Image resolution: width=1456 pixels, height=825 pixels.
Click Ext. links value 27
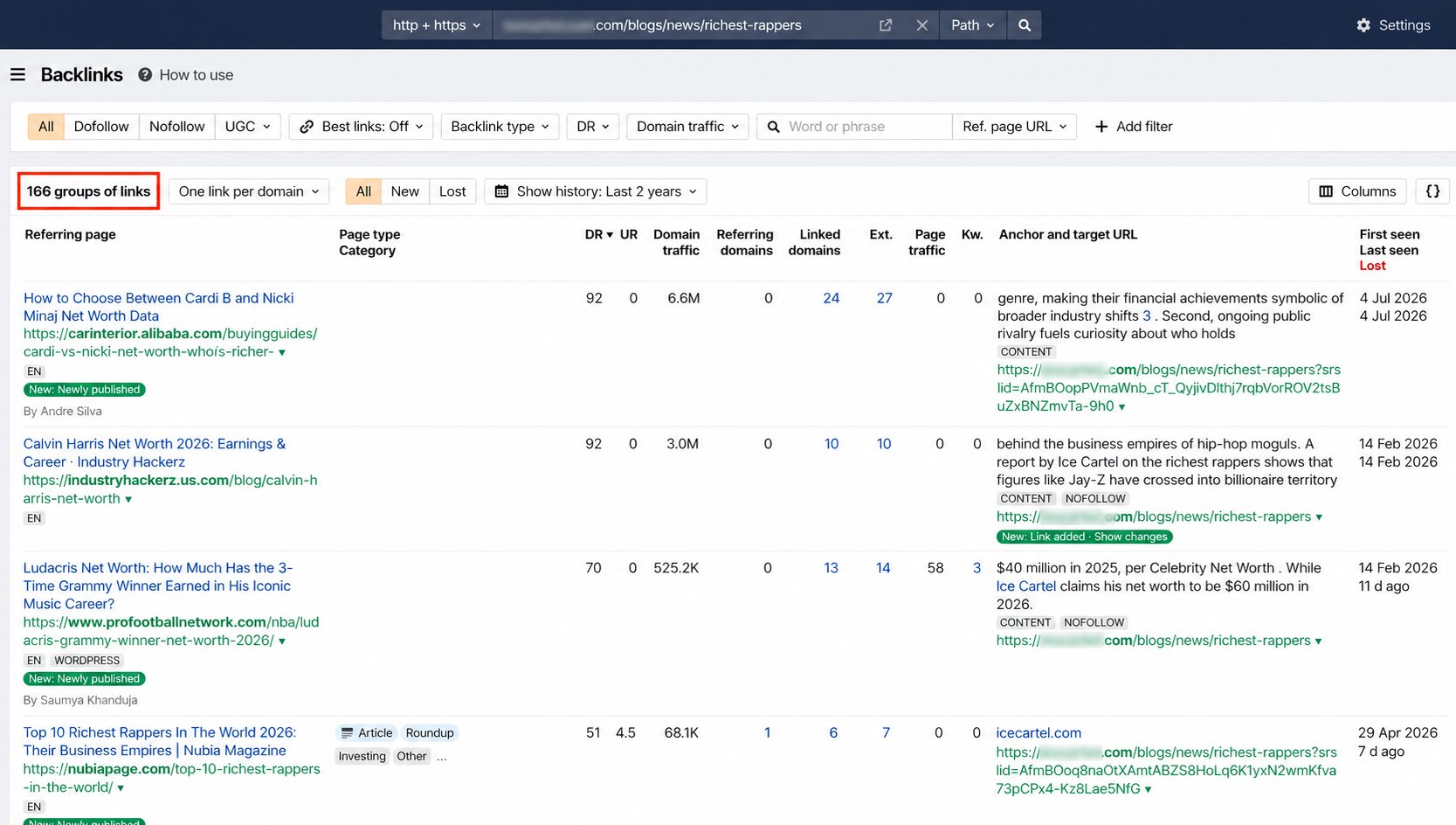click(884, 299)
